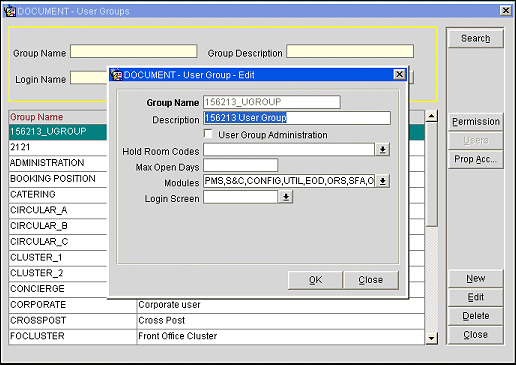Click the Group Description search field
Screen dimensions: 516x365
[350, 52]
